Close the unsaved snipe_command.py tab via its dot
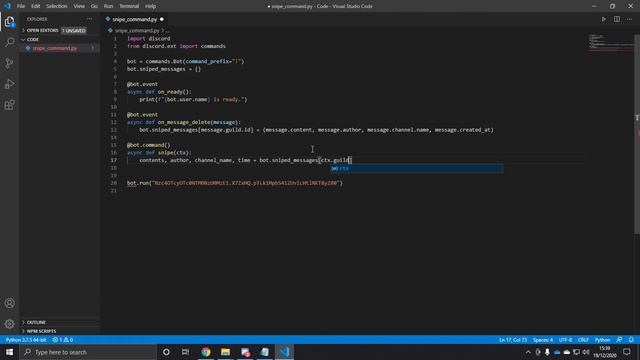 pyautogui.click(x=162, y=19)
